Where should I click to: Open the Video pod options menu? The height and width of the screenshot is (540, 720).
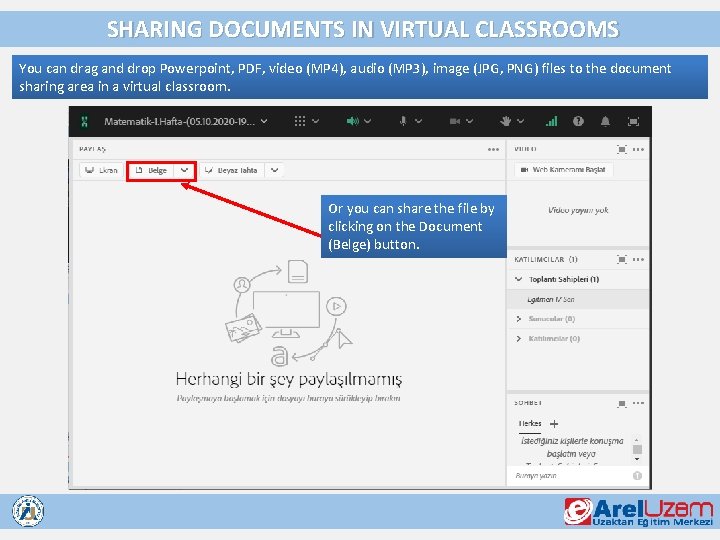point(638,149)
